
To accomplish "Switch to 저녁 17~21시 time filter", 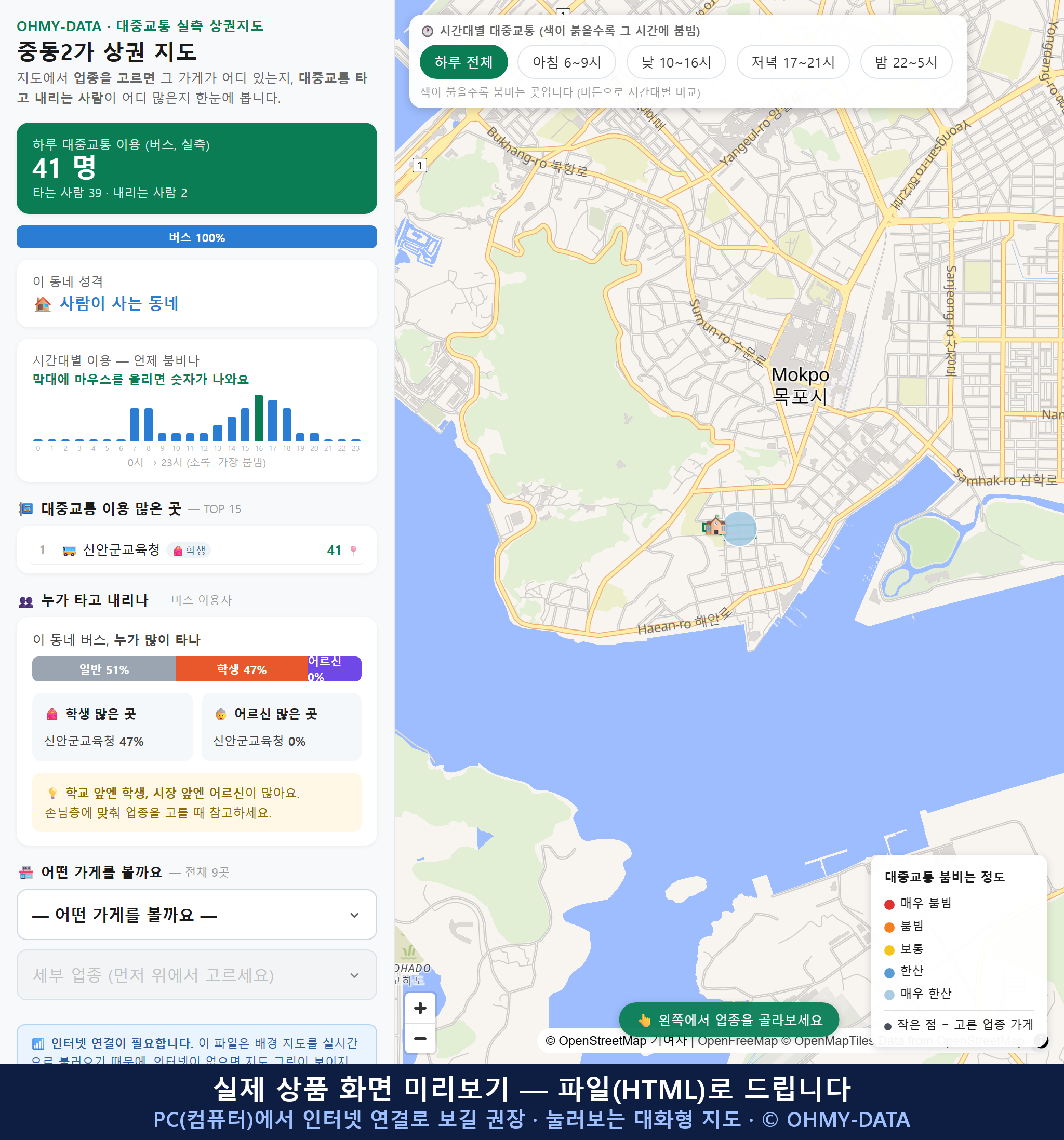I will tap(793, 62).
